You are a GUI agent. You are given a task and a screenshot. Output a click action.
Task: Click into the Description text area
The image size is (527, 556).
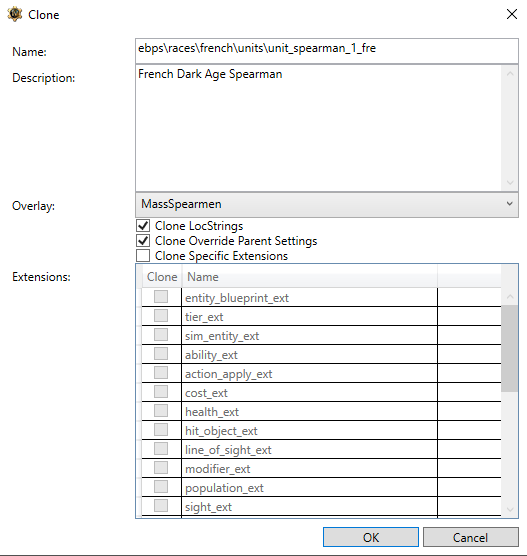318,128
